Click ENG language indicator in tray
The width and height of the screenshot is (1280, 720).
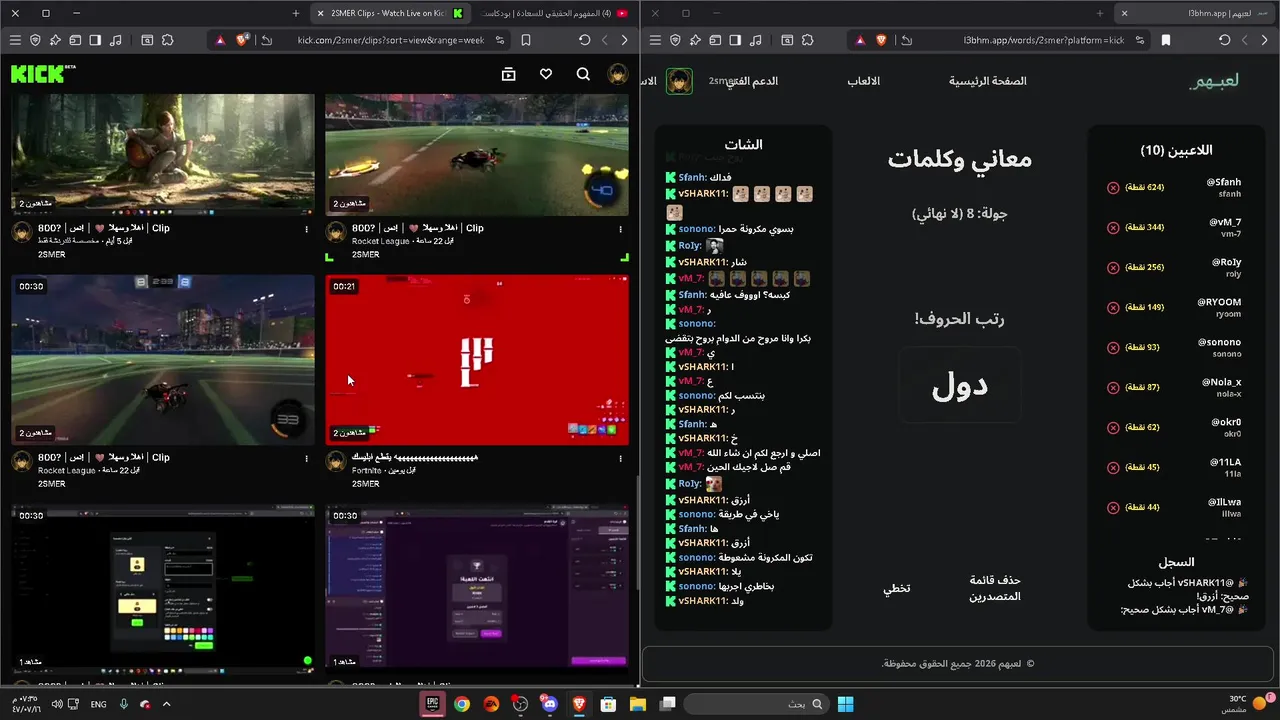tap(98, 704)
